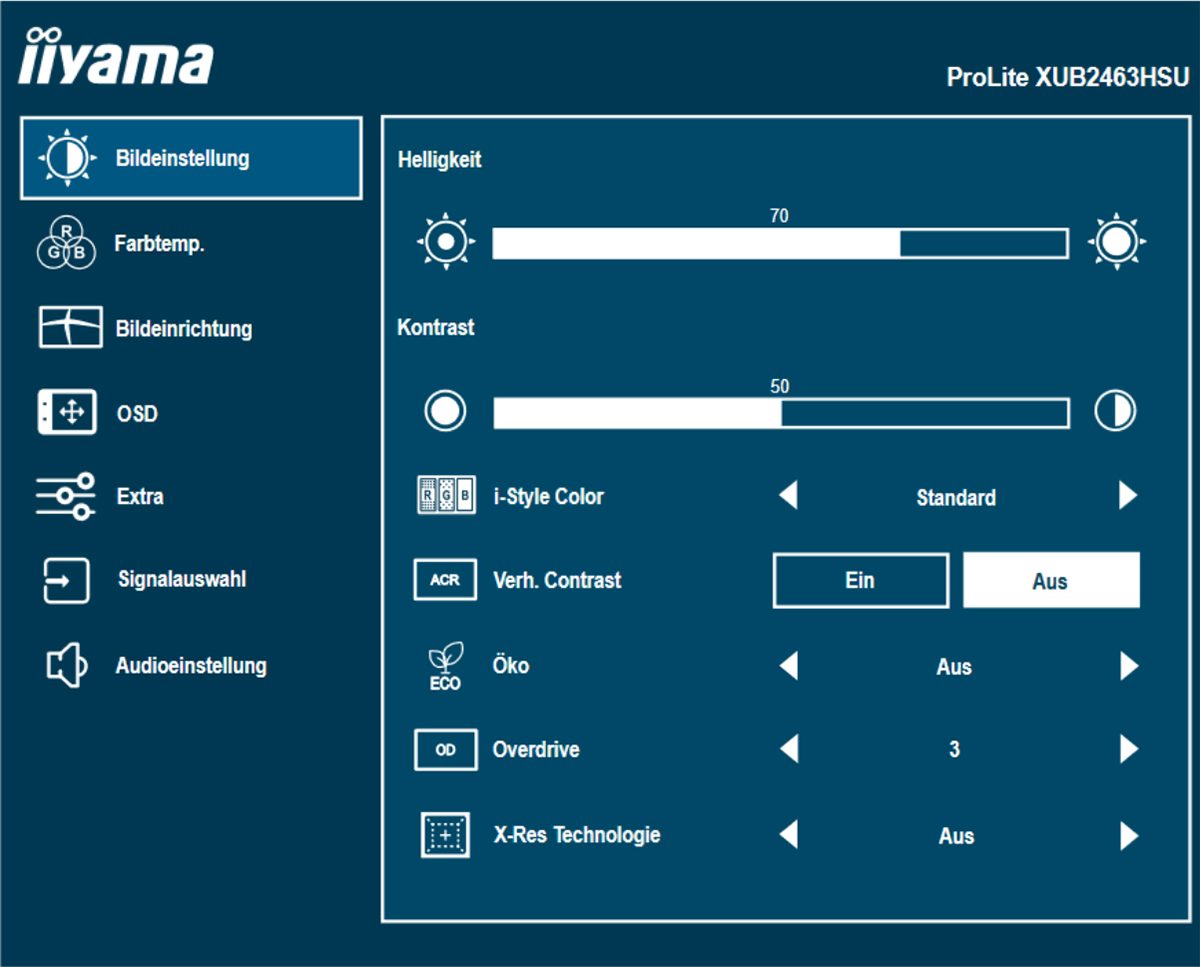
Task: Open the Signalauswahl menu
Action: 182,580
